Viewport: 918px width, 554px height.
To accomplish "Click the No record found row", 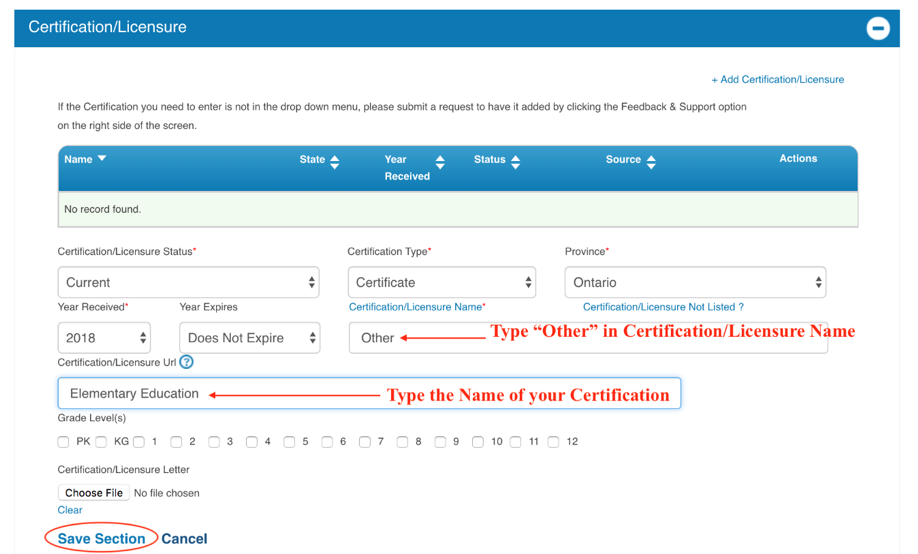I will click(x=458, y=209).
